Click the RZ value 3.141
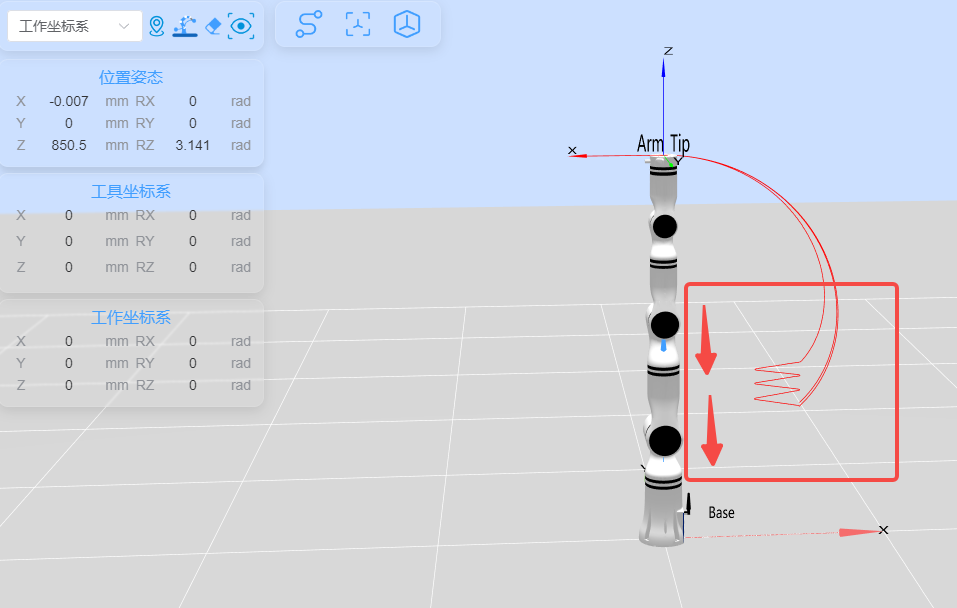This screenshot has width=957, height=608. [190, 145]
